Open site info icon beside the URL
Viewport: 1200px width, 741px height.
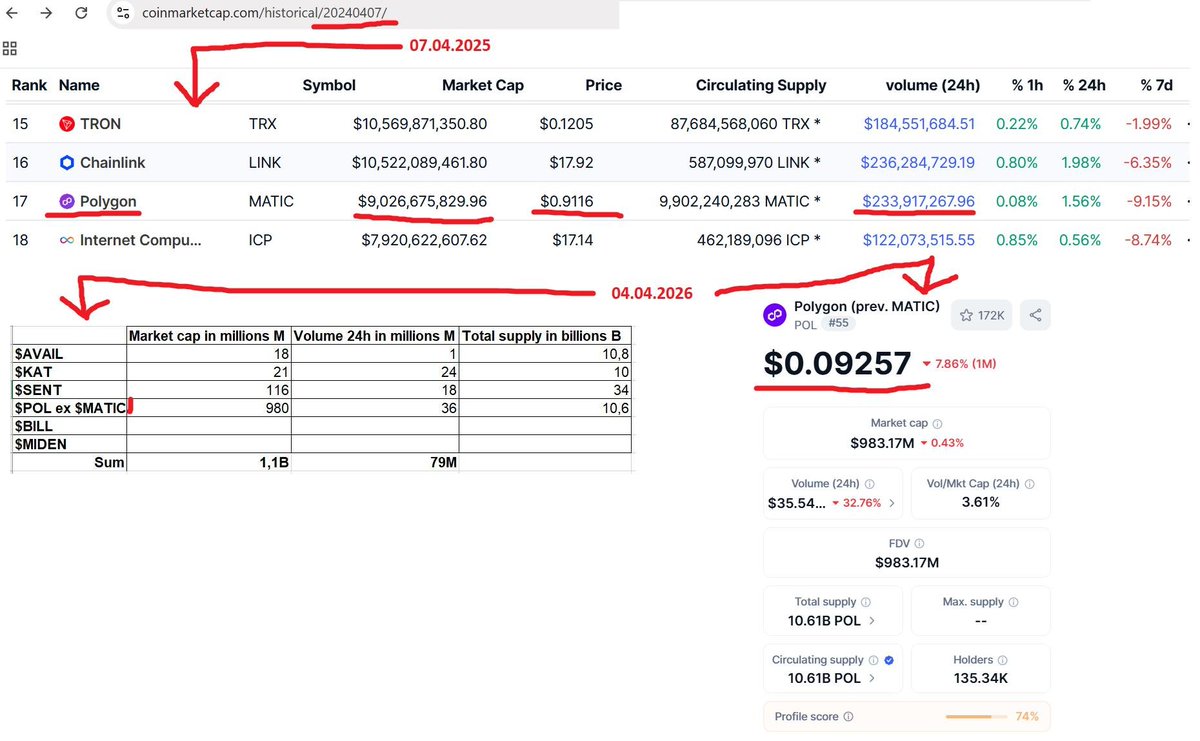coord(122,13)
